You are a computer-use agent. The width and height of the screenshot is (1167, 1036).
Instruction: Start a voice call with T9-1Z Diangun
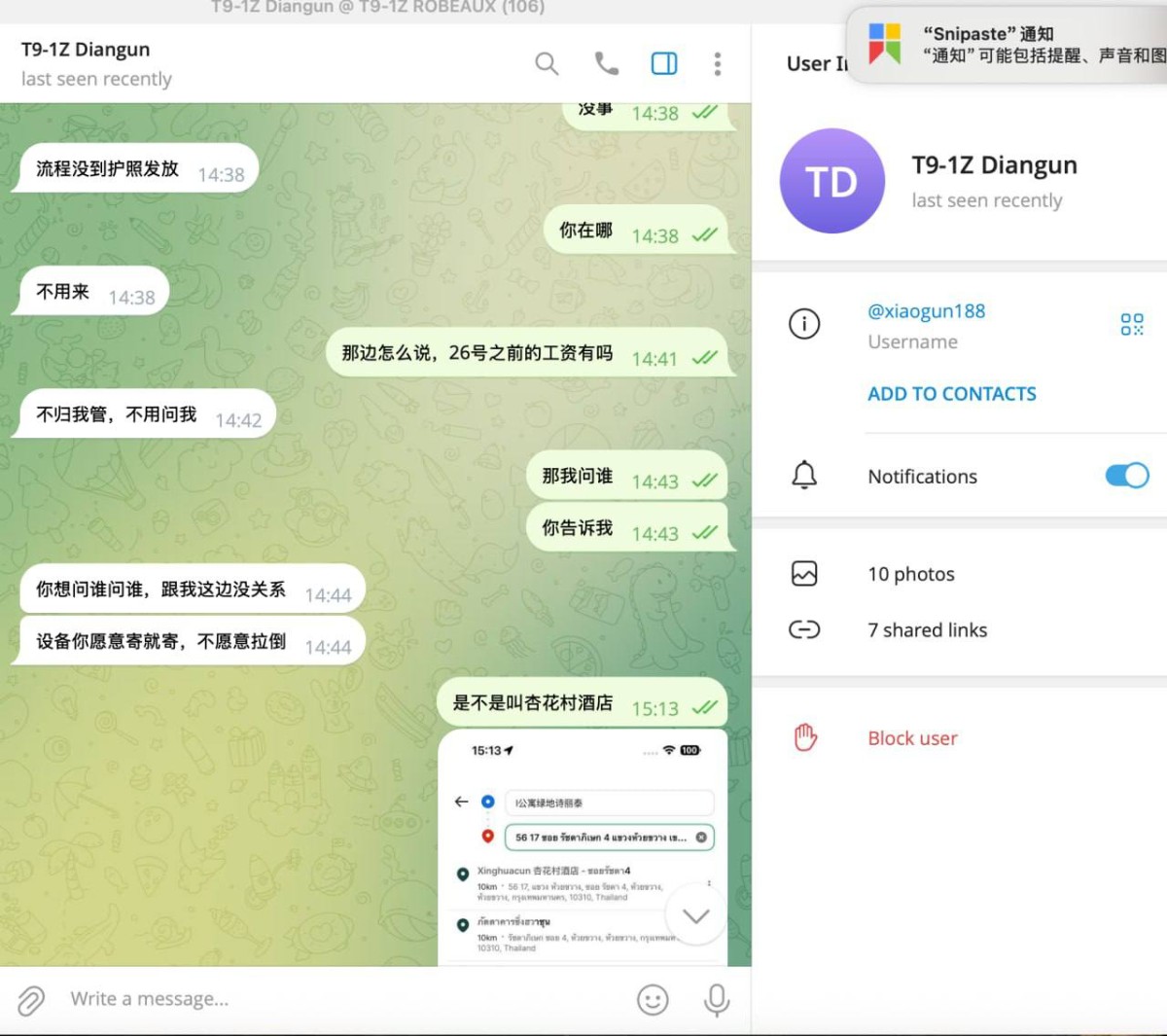pos(606,64)
